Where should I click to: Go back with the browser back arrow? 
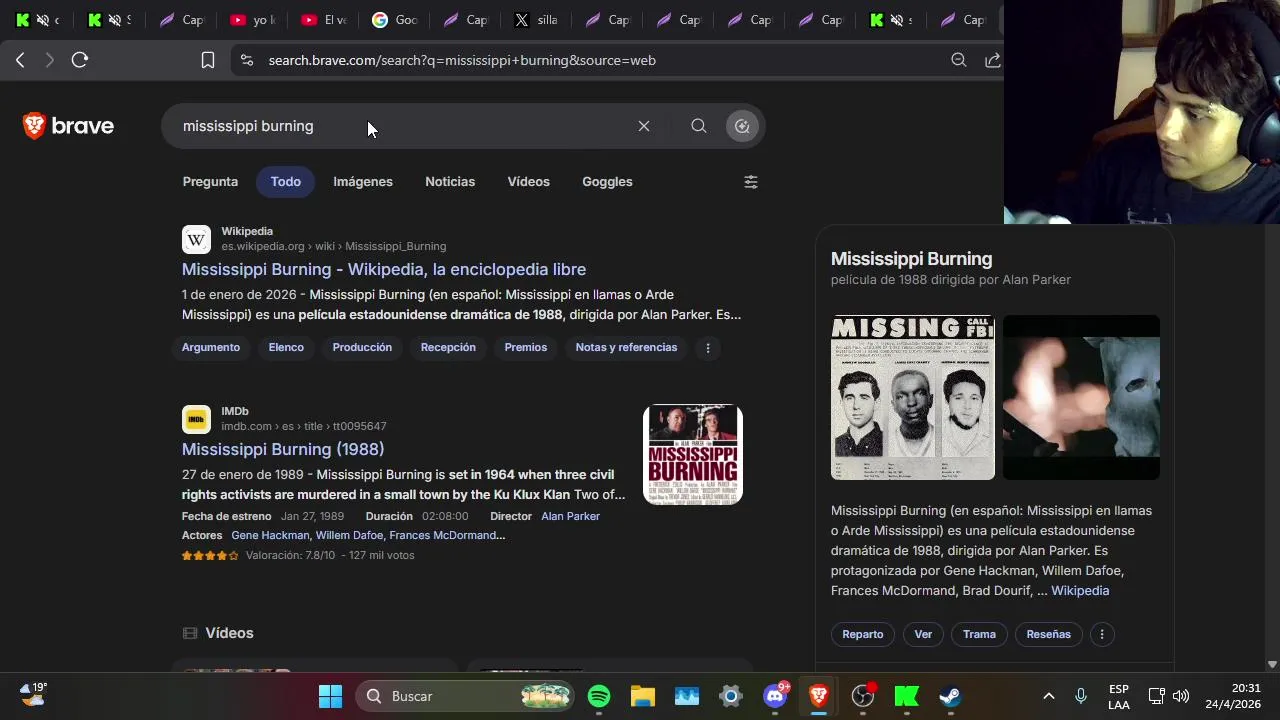pos(20,60)
